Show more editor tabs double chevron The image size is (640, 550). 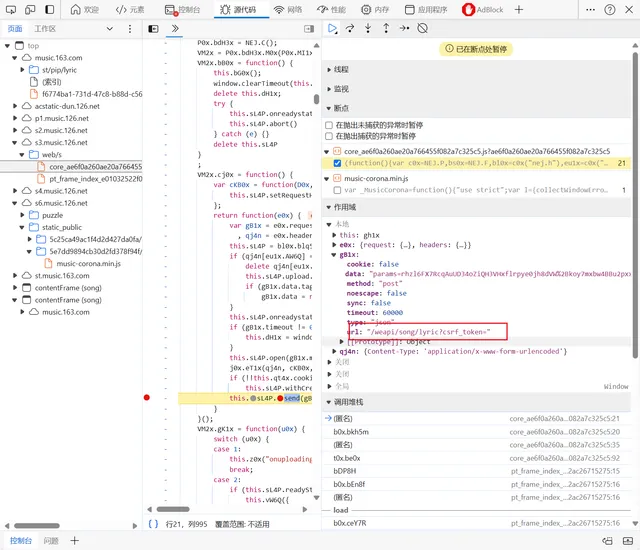click(x=175, y=29)
